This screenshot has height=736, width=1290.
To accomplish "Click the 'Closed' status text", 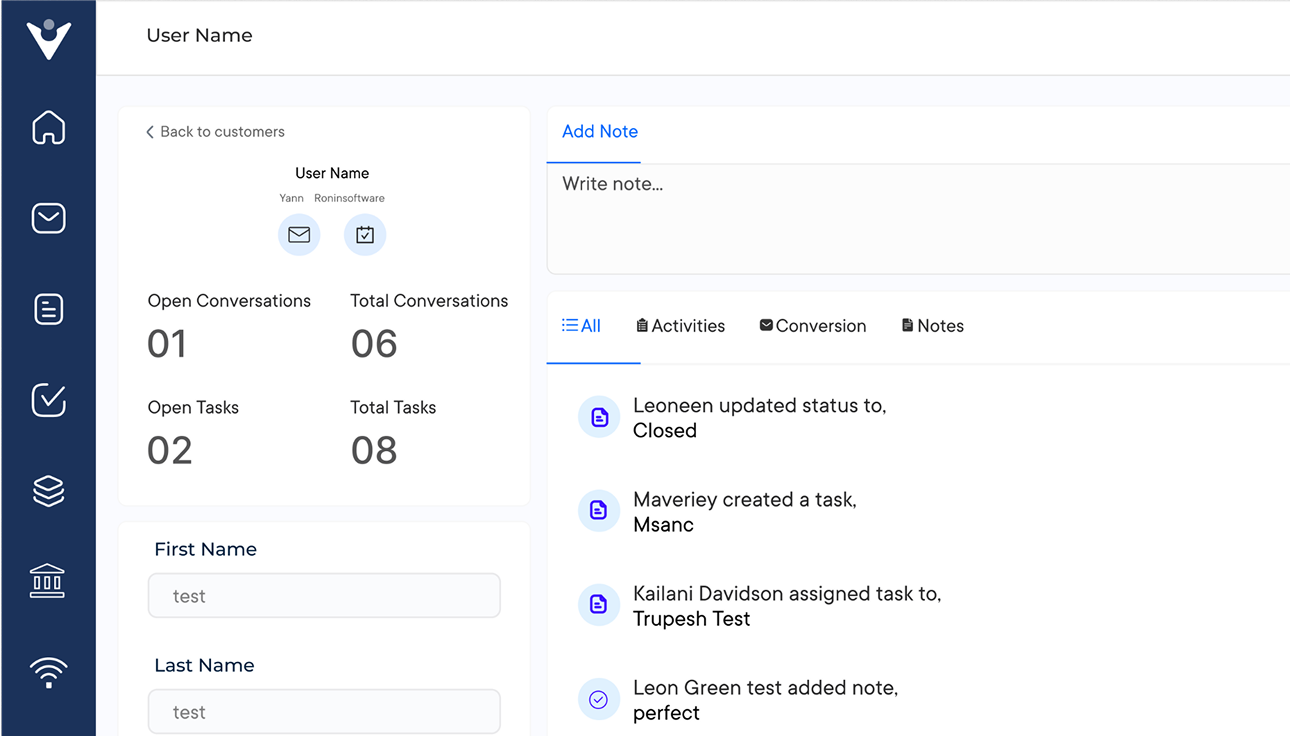I will pos(665,431).
